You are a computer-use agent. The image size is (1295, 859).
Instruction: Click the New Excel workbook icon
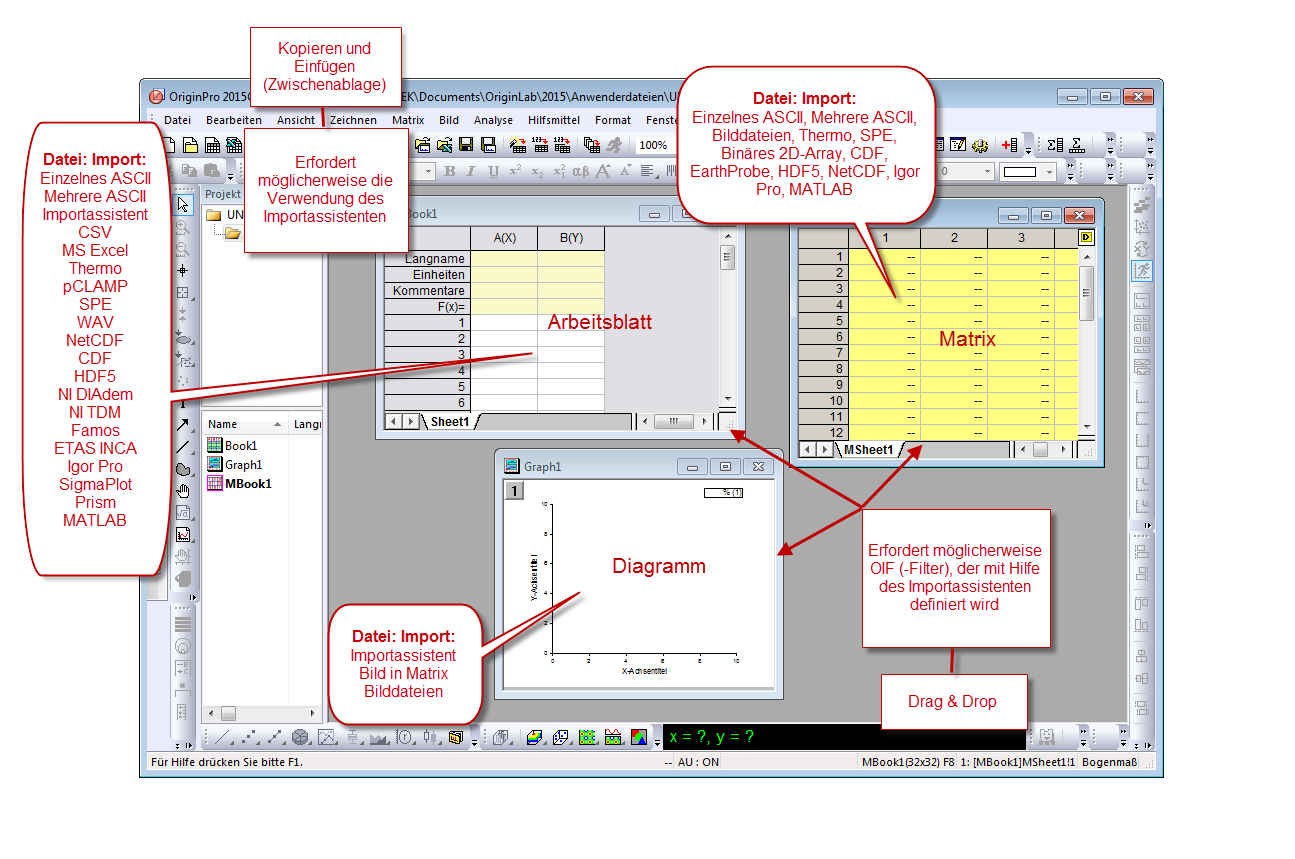point(234,145)
